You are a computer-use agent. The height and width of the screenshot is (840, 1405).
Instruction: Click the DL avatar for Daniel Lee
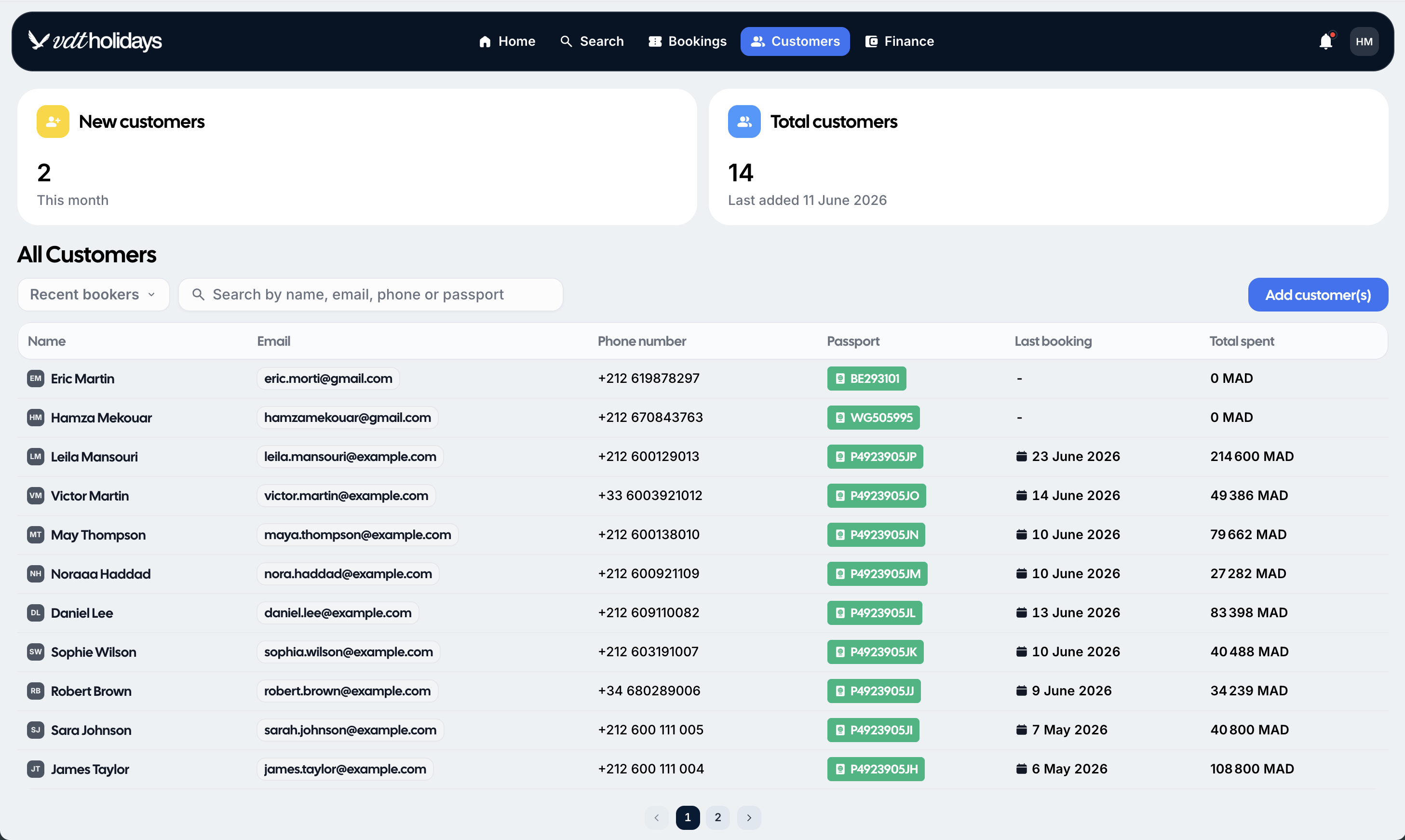pos(36,612)
